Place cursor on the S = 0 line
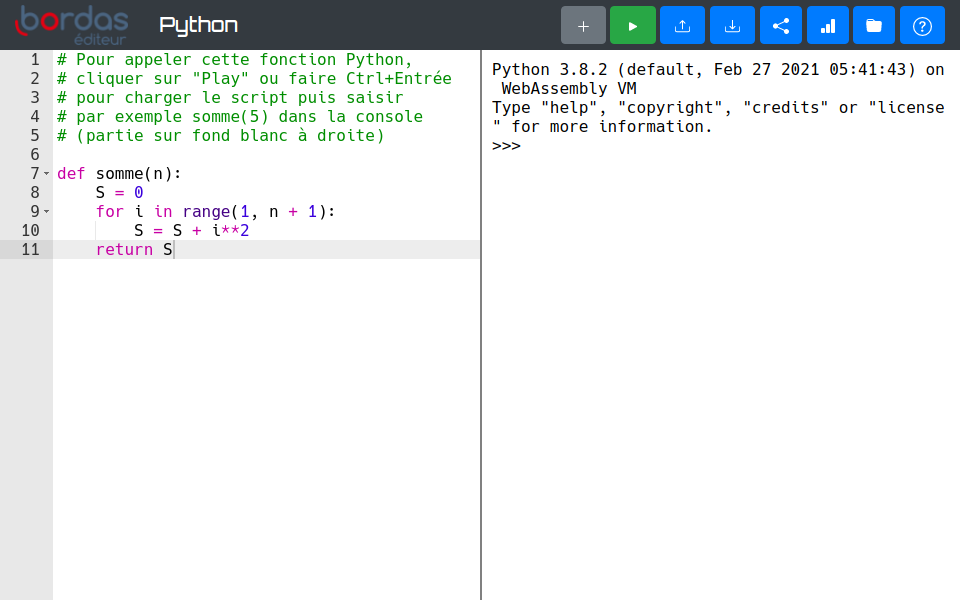Image resolution: width=960 pixels, height=600 pixels. (x=120, y=193)
